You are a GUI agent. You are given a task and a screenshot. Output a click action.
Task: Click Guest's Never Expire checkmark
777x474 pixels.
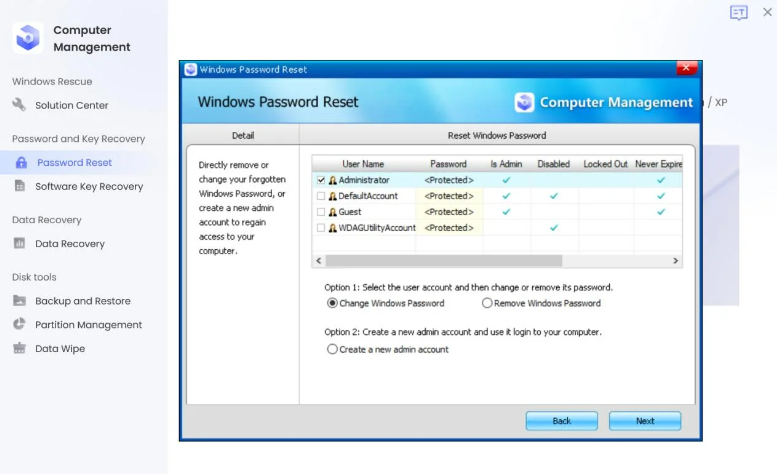(x=661, y=212)
